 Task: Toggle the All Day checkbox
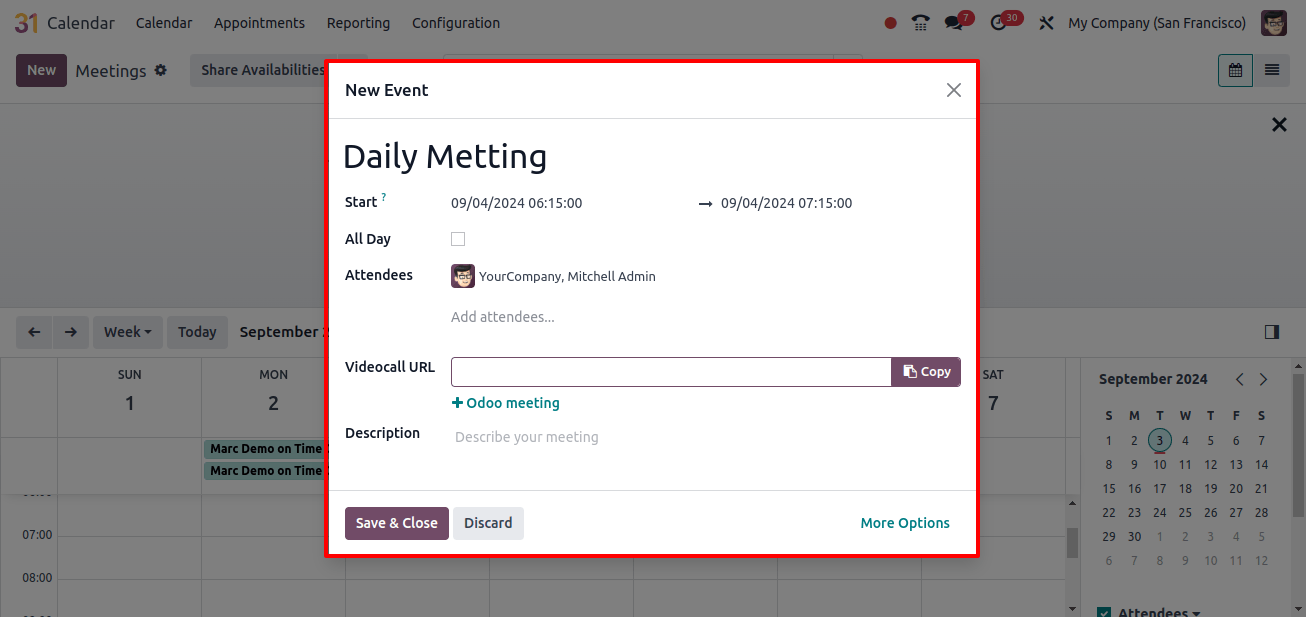point(458,239)
